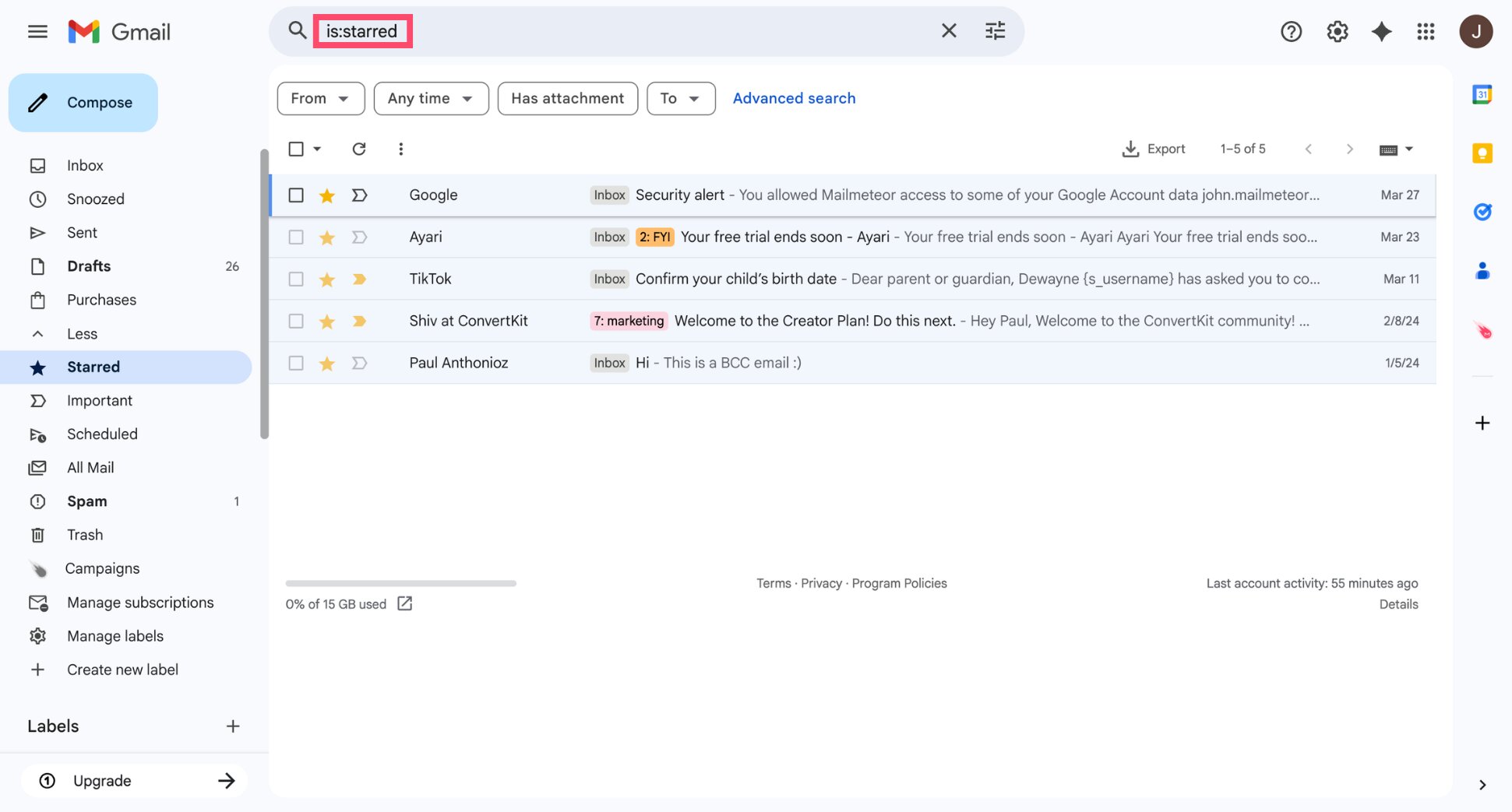Export the starred emails
1512x812 pixels.
pyautogui.click(x=1154, y=149)
